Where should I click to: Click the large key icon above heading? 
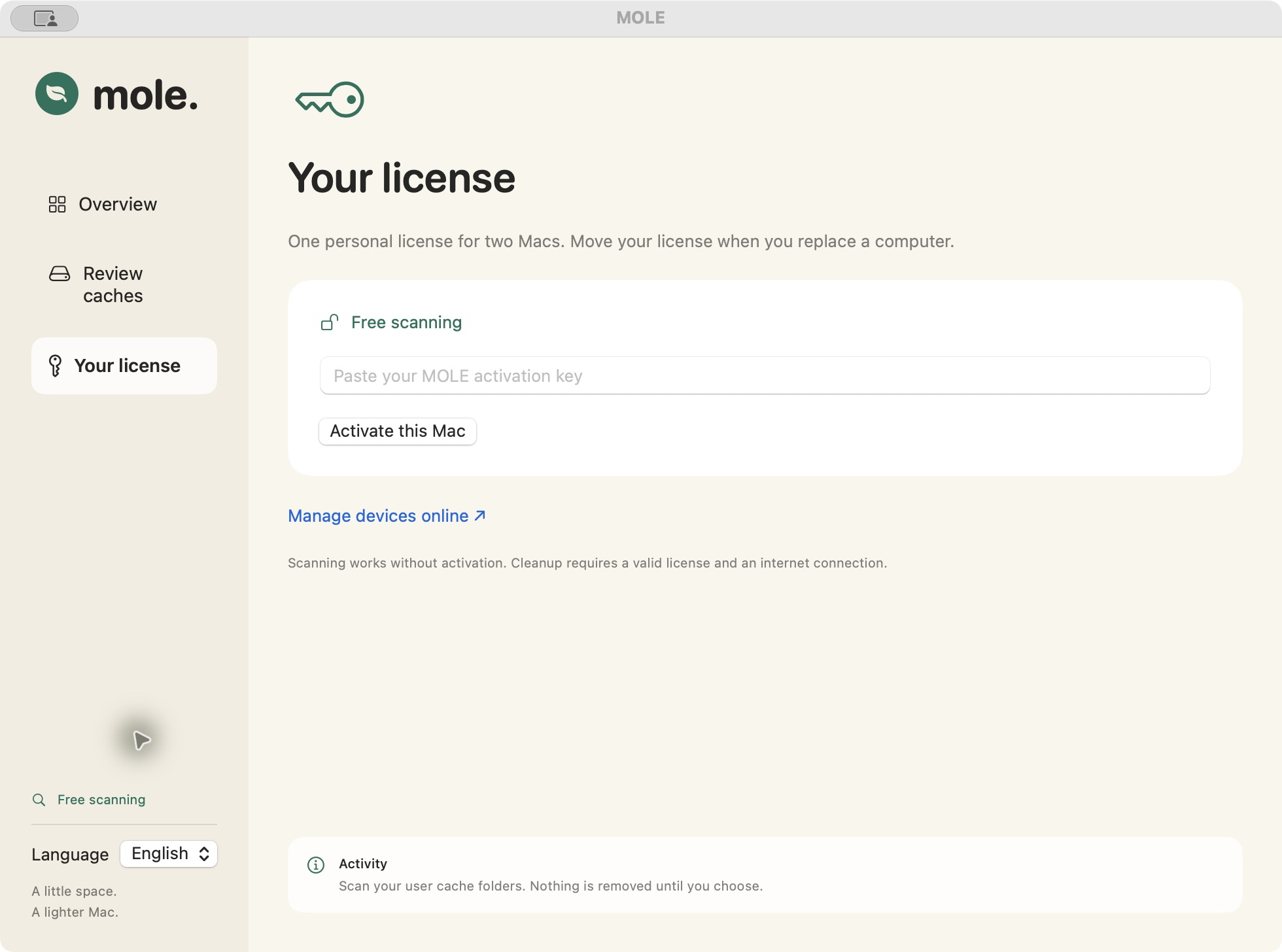(x=330, y=99)
